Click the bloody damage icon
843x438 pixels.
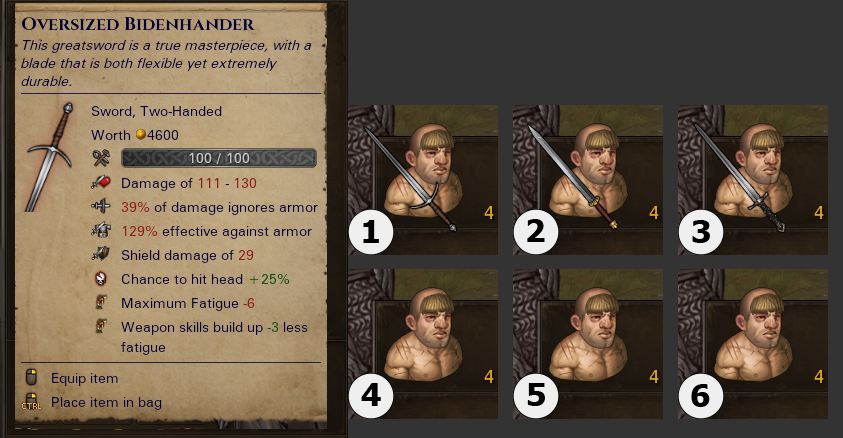pyautogui.click(x=101, y=183)
